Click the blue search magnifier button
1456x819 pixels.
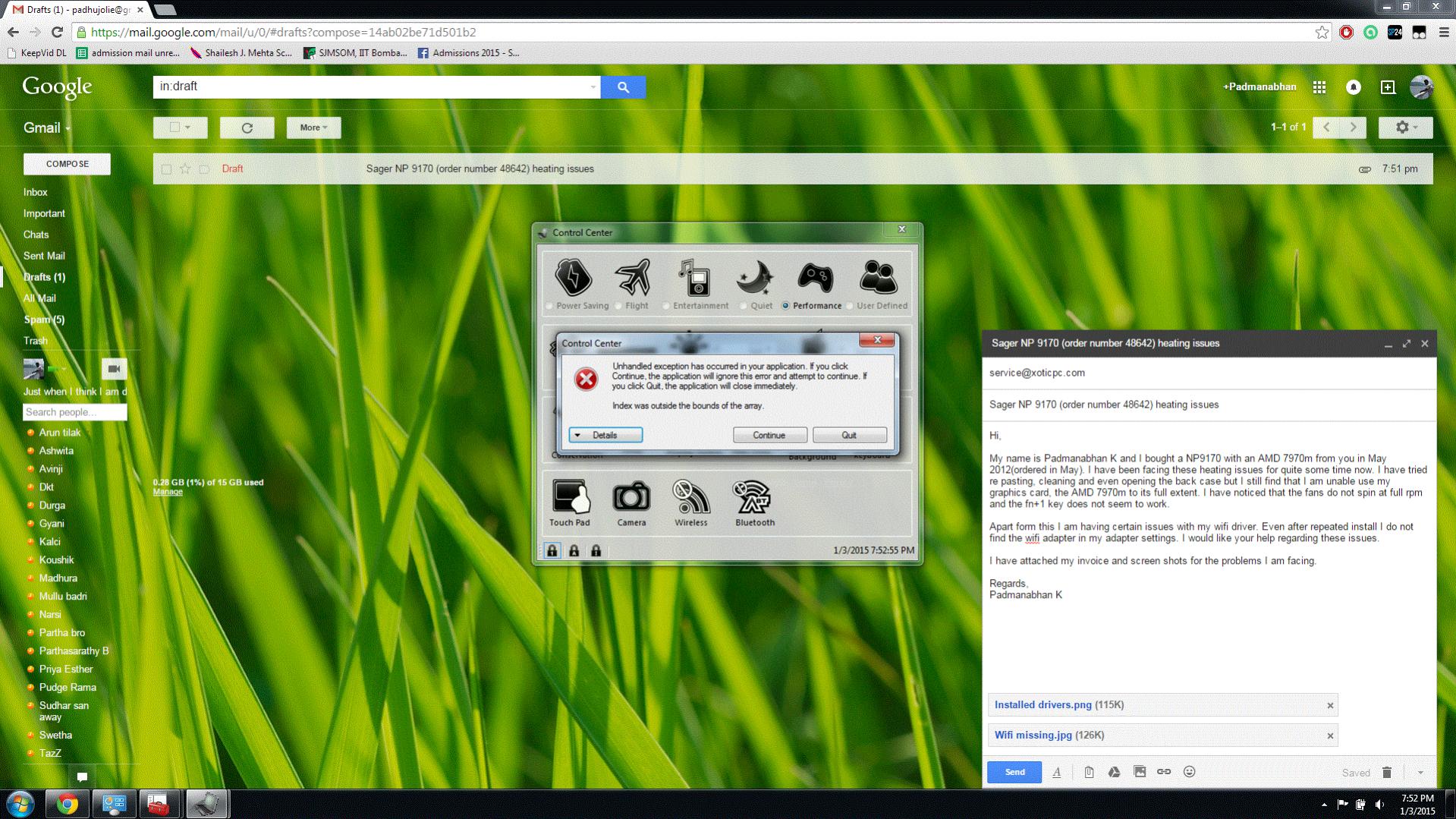point(623,87)
